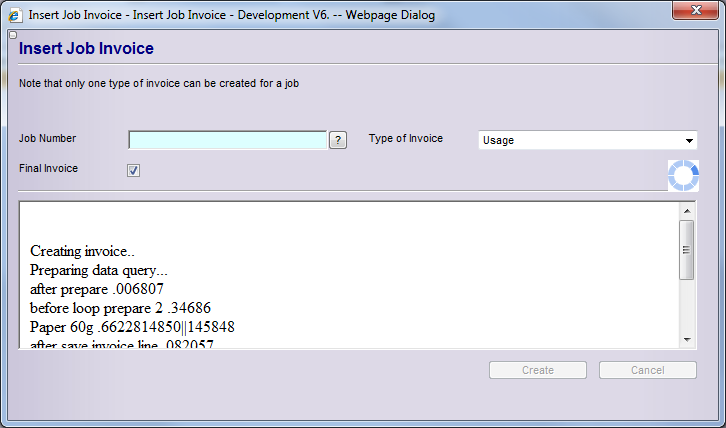The height and width of the screenshot is (428, 726).
Task: Click the Insert Job Invoice heading
Action: coord(86,48)
